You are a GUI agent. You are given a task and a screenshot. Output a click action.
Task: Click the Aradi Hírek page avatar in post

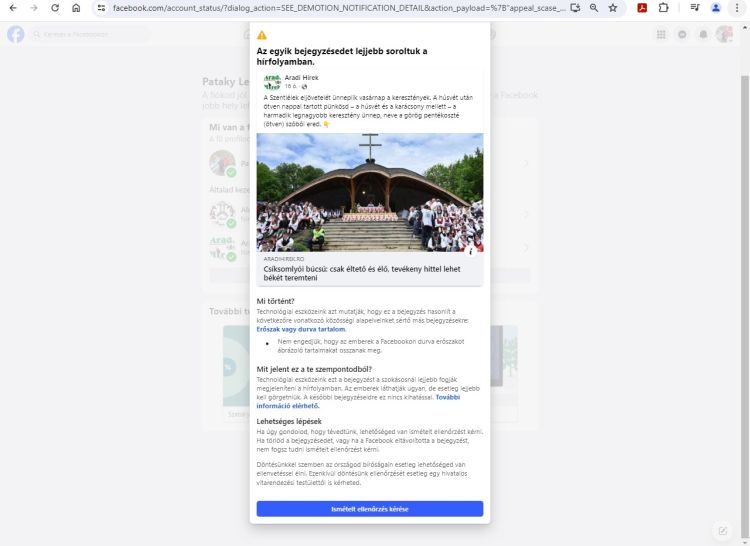click(x=272, y=82)
